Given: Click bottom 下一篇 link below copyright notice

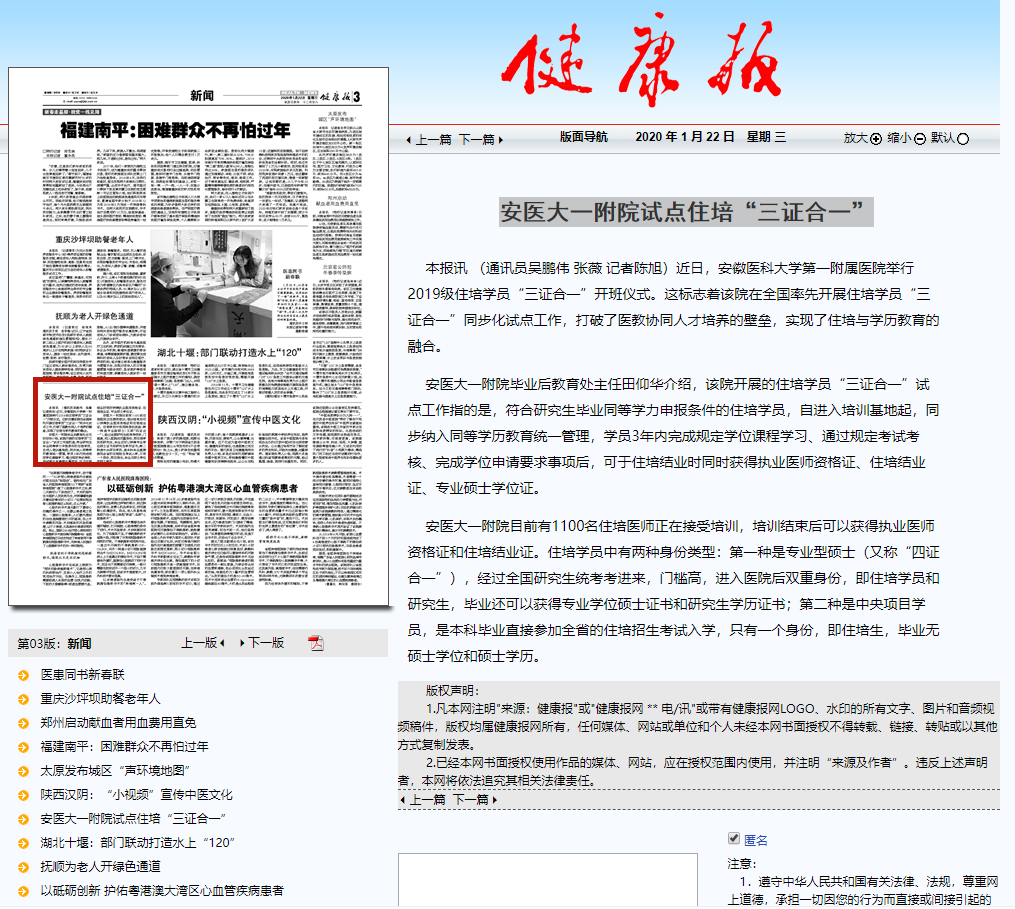Looking at the screenshot, I should click(474, 800).
